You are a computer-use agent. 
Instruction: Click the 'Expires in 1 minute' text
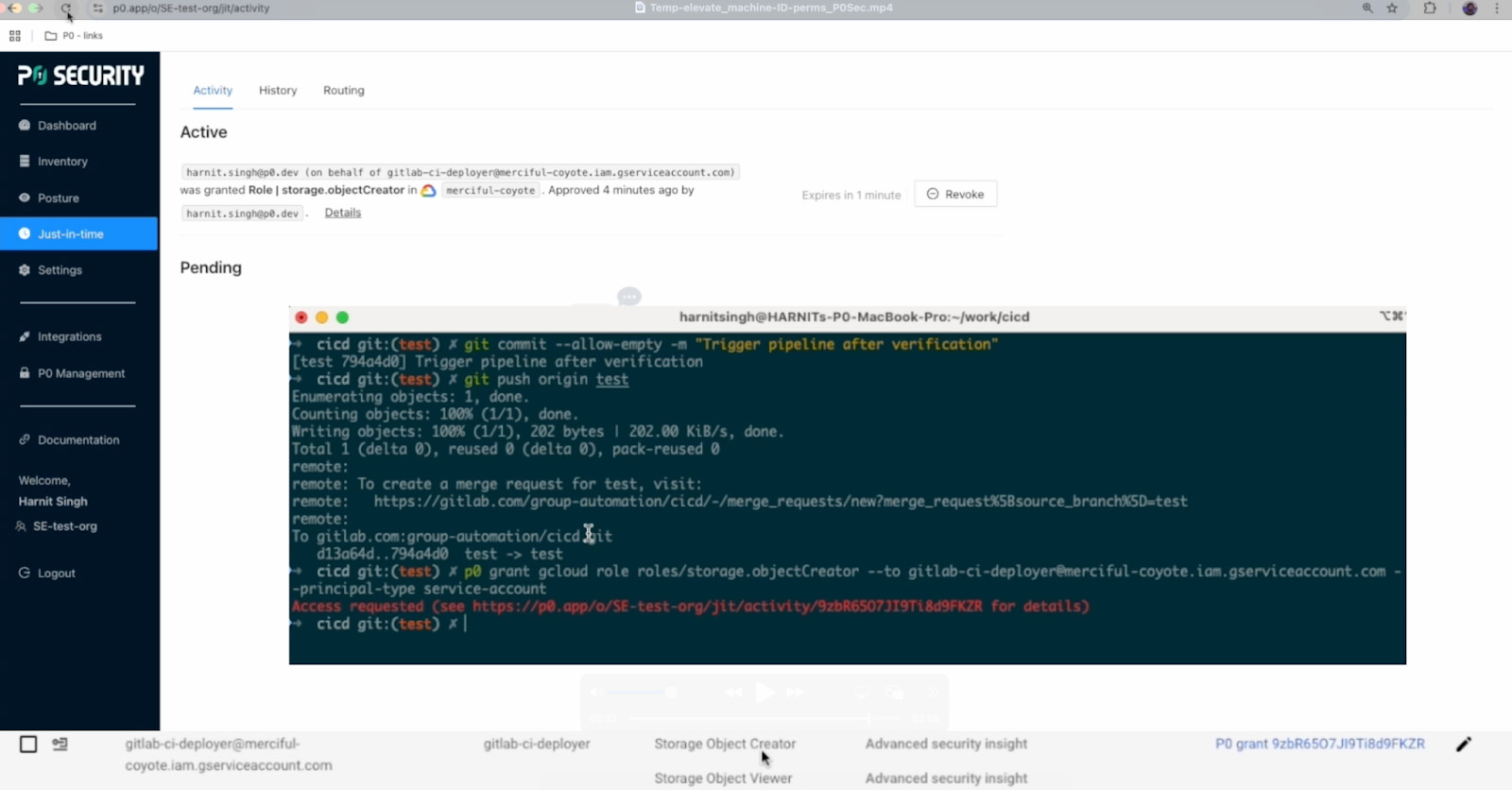tap(850, 195)
